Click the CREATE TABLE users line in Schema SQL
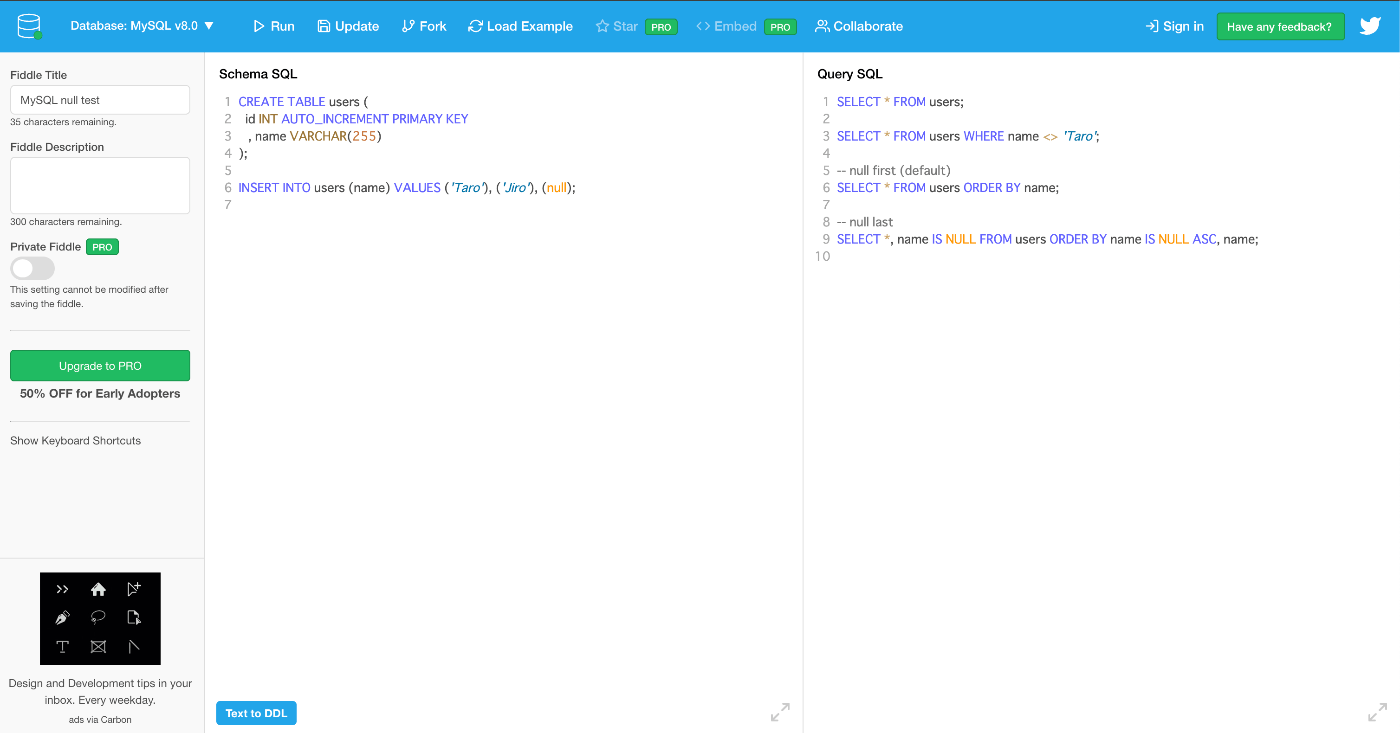The height and width of the screenshot is (733, 1400). [304, 102]
